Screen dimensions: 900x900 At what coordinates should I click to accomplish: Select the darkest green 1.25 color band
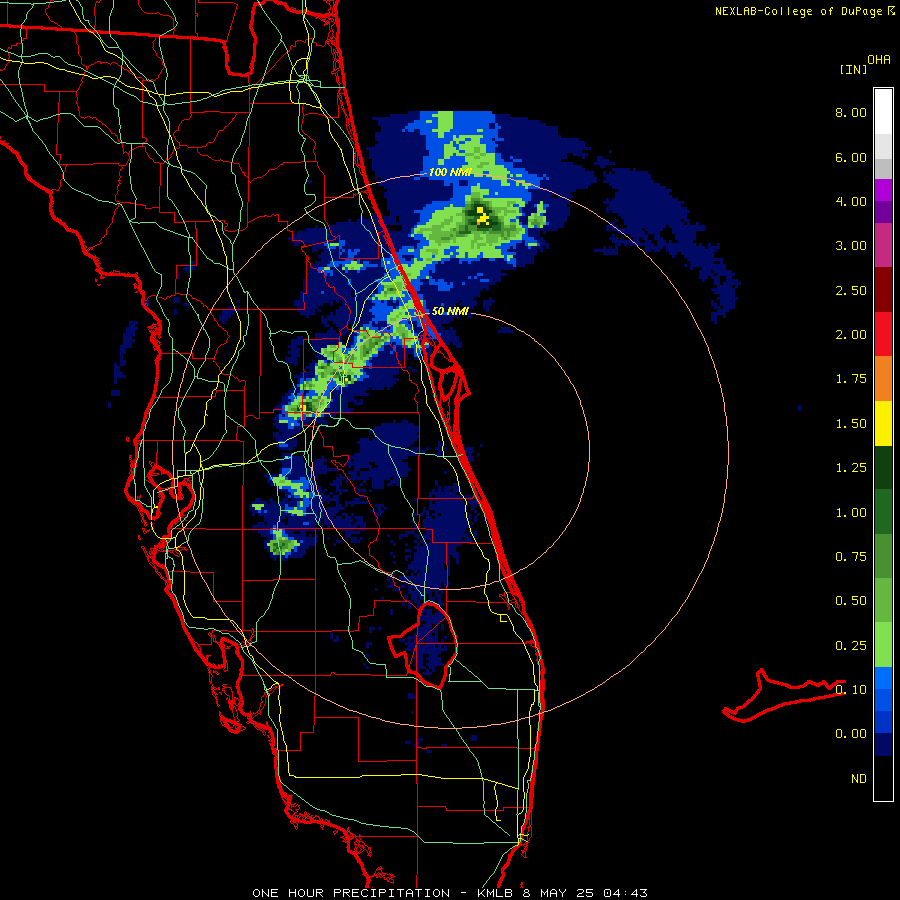883,467
